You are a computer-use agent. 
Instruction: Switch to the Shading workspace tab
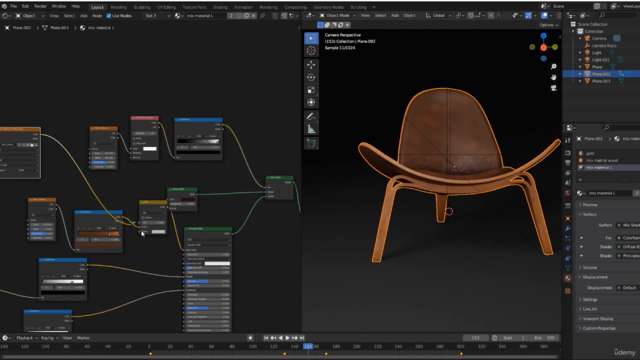click(220, 7)
